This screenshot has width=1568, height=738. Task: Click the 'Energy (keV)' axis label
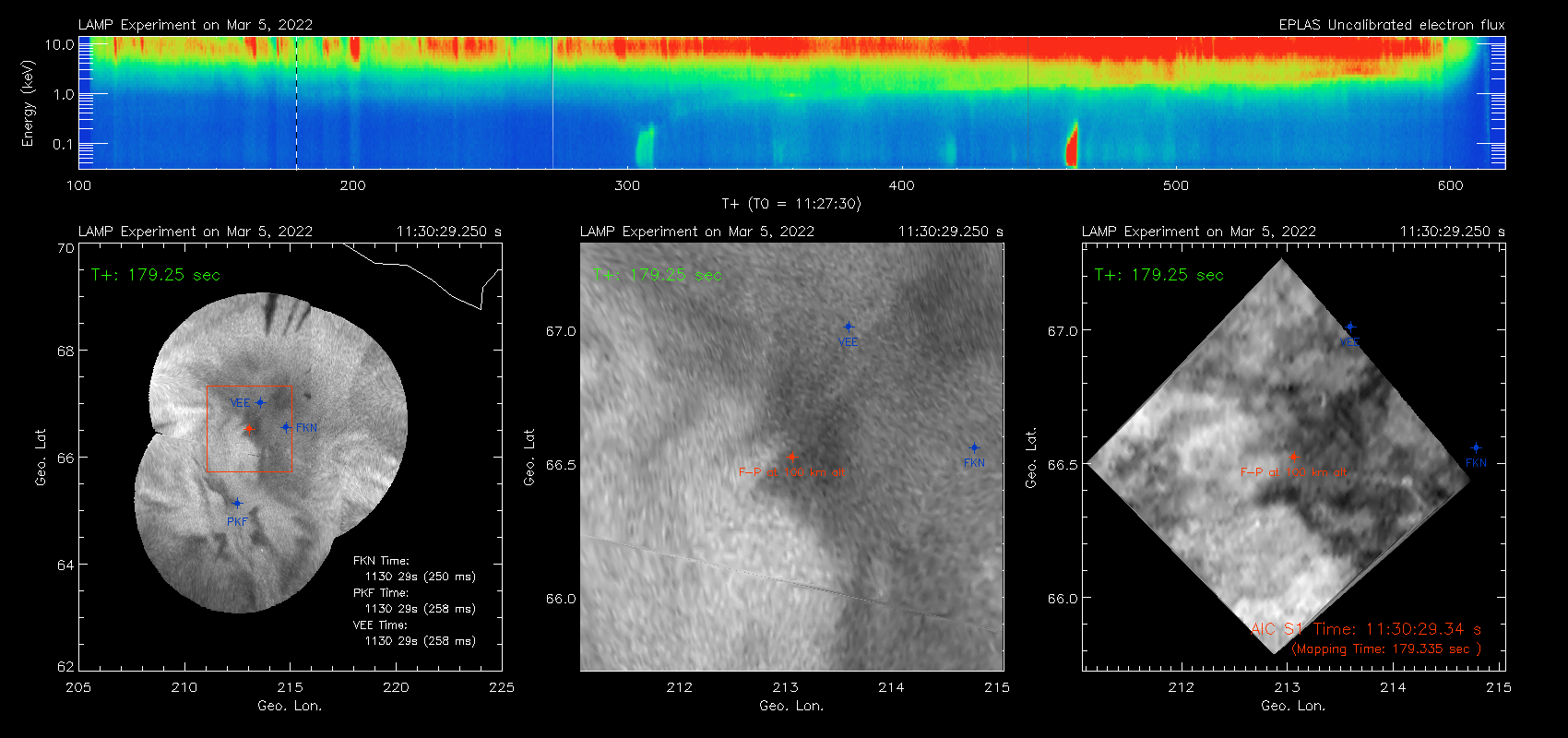tap(28, 103)
